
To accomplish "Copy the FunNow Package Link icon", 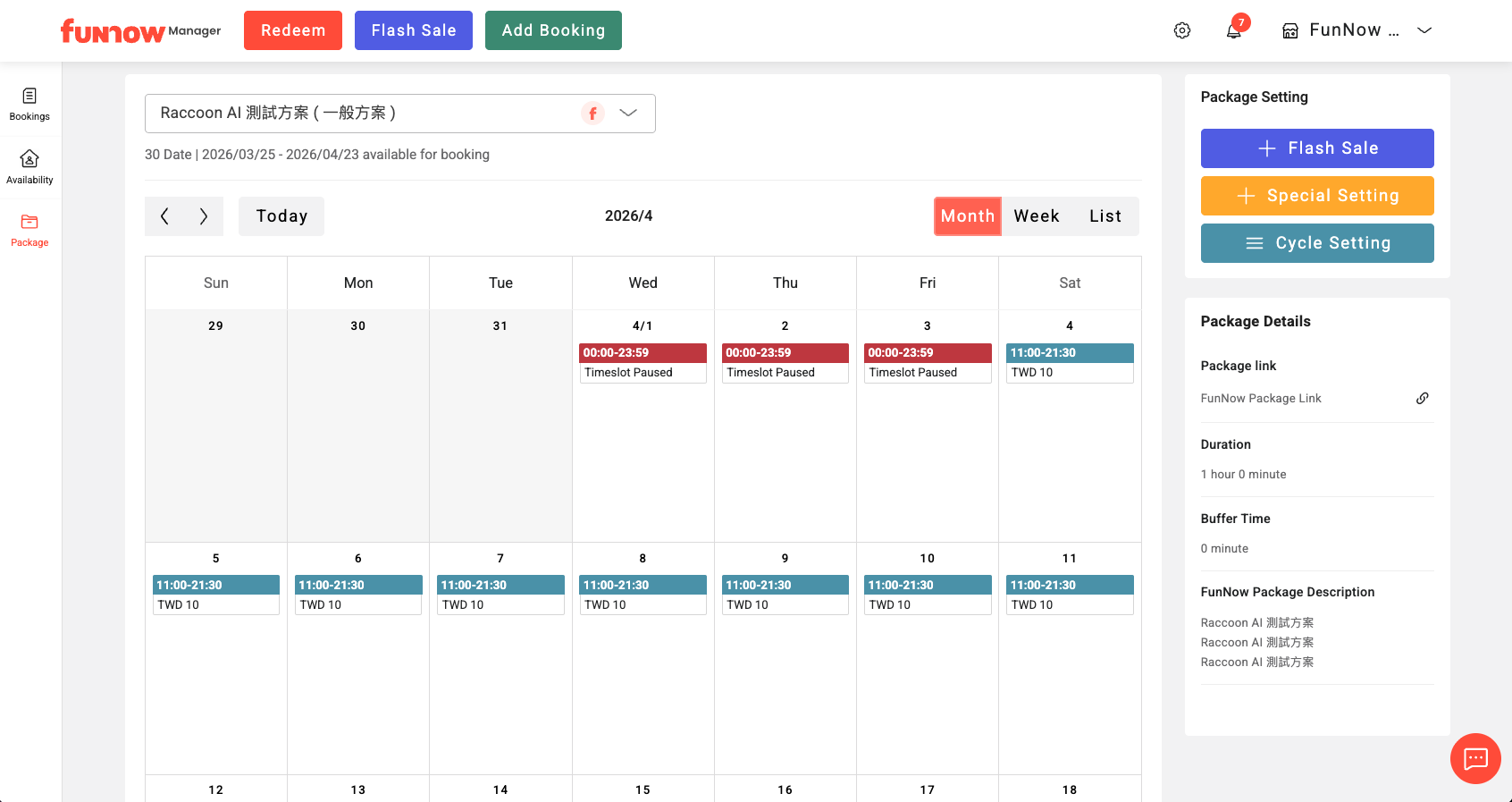I will (x=1422, y=398).
